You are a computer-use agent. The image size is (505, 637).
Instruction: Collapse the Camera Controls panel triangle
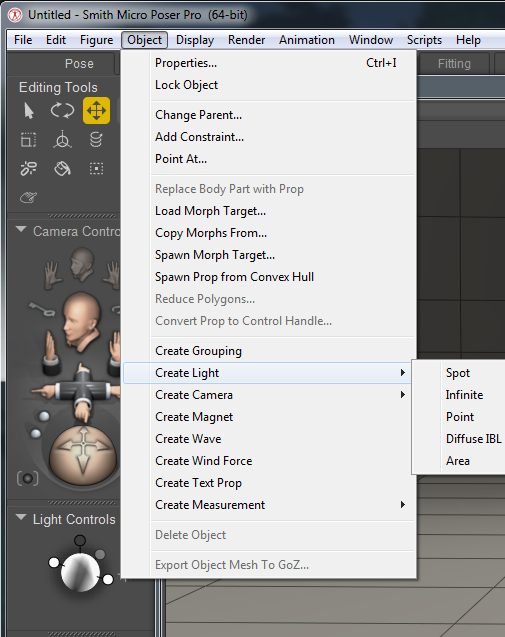coord(21,230)
